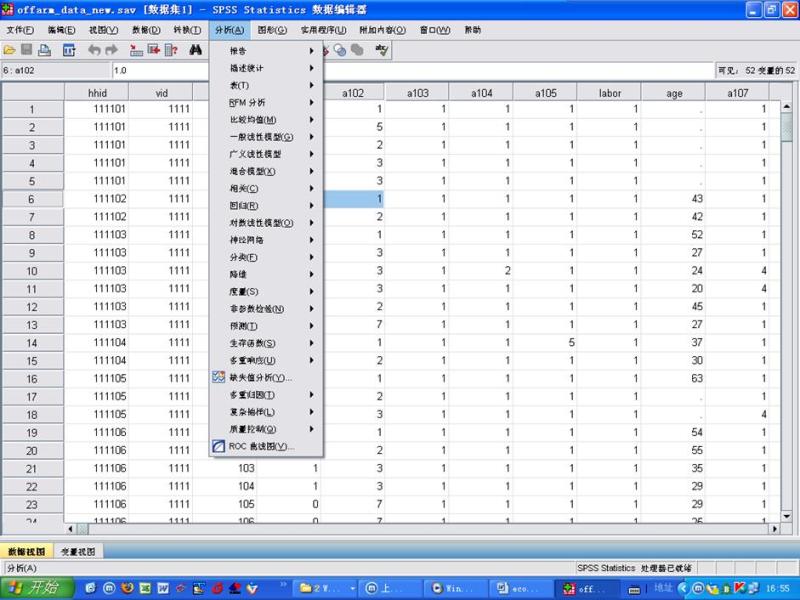
Task: Click the hhid column header
Action: 97,93
